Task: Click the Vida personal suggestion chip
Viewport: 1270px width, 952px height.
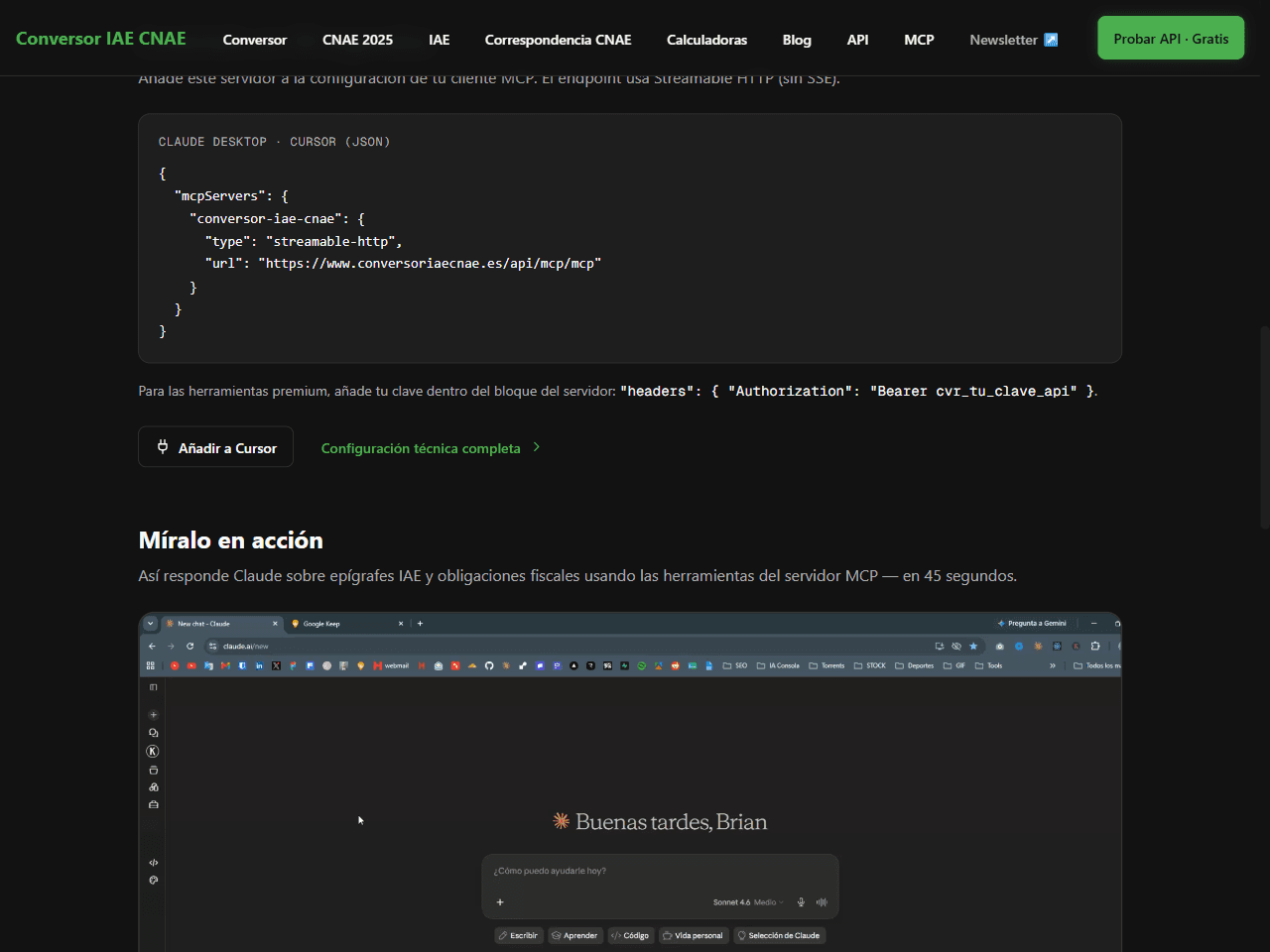Action: tap(694, 935)
